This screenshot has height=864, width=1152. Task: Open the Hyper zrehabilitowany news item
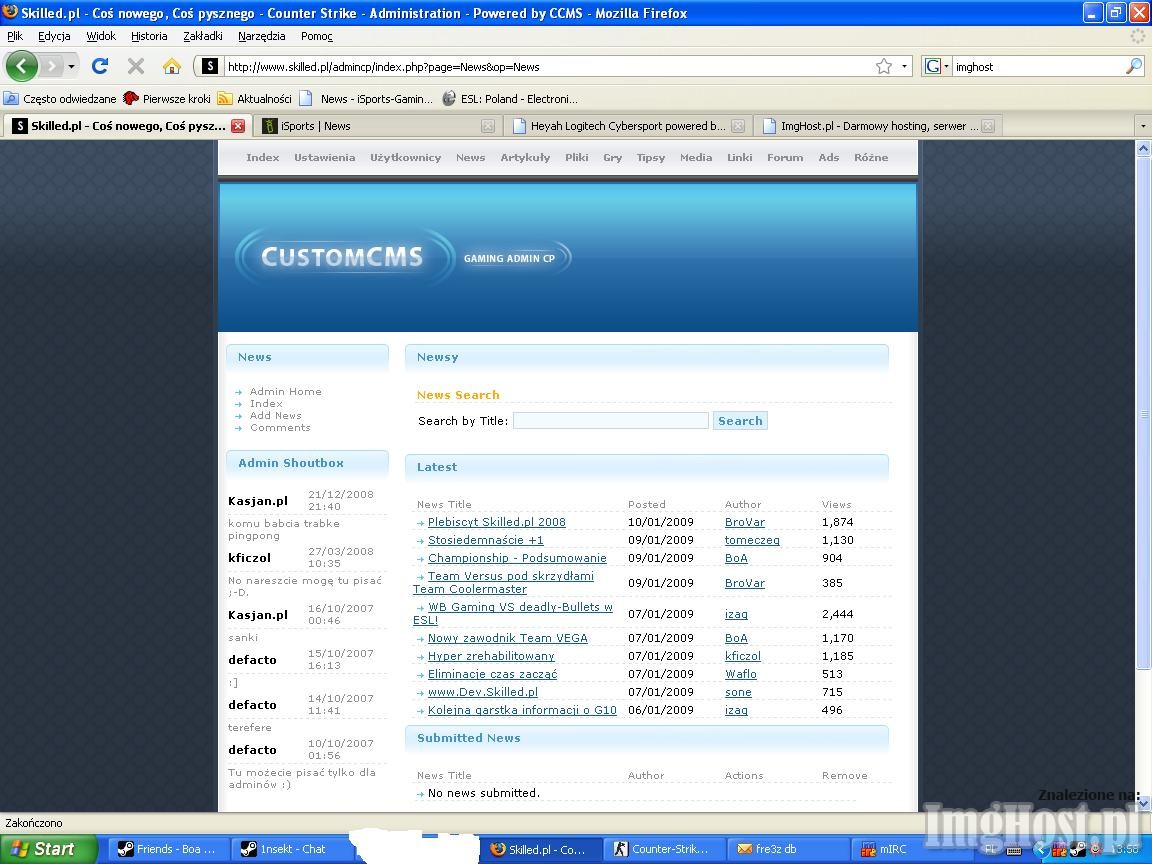[492, 656]
